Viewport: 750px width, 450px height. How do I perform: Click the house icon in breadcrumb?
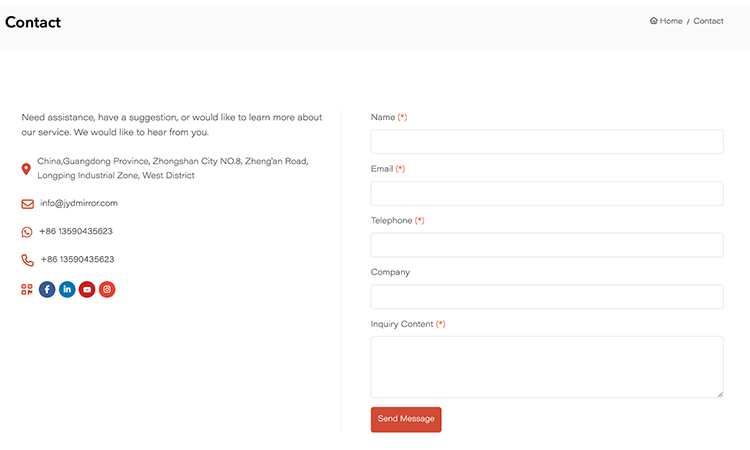point(654,21)
